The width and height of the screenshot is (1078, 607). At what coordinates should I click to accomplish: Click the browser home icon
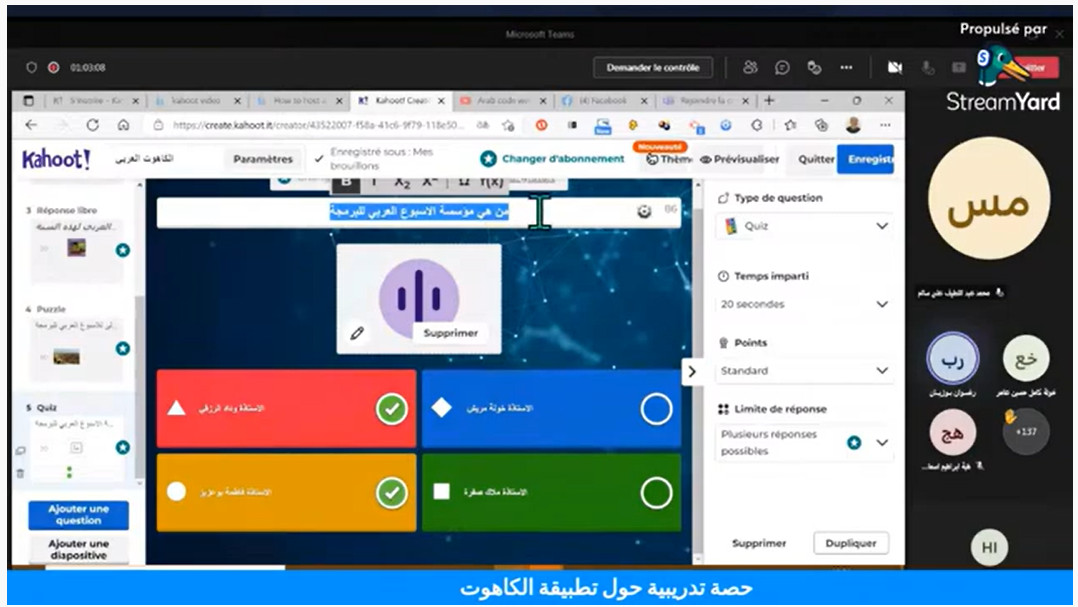point(124,125)
